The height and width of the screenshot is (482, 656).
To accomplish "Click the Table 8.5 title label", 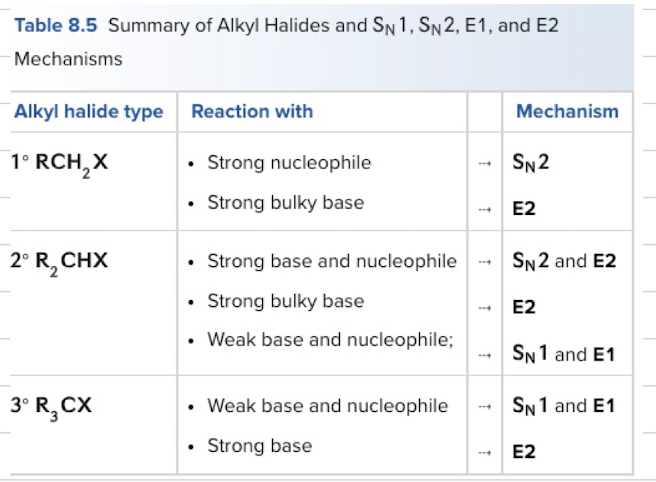I will click(56, 26).
